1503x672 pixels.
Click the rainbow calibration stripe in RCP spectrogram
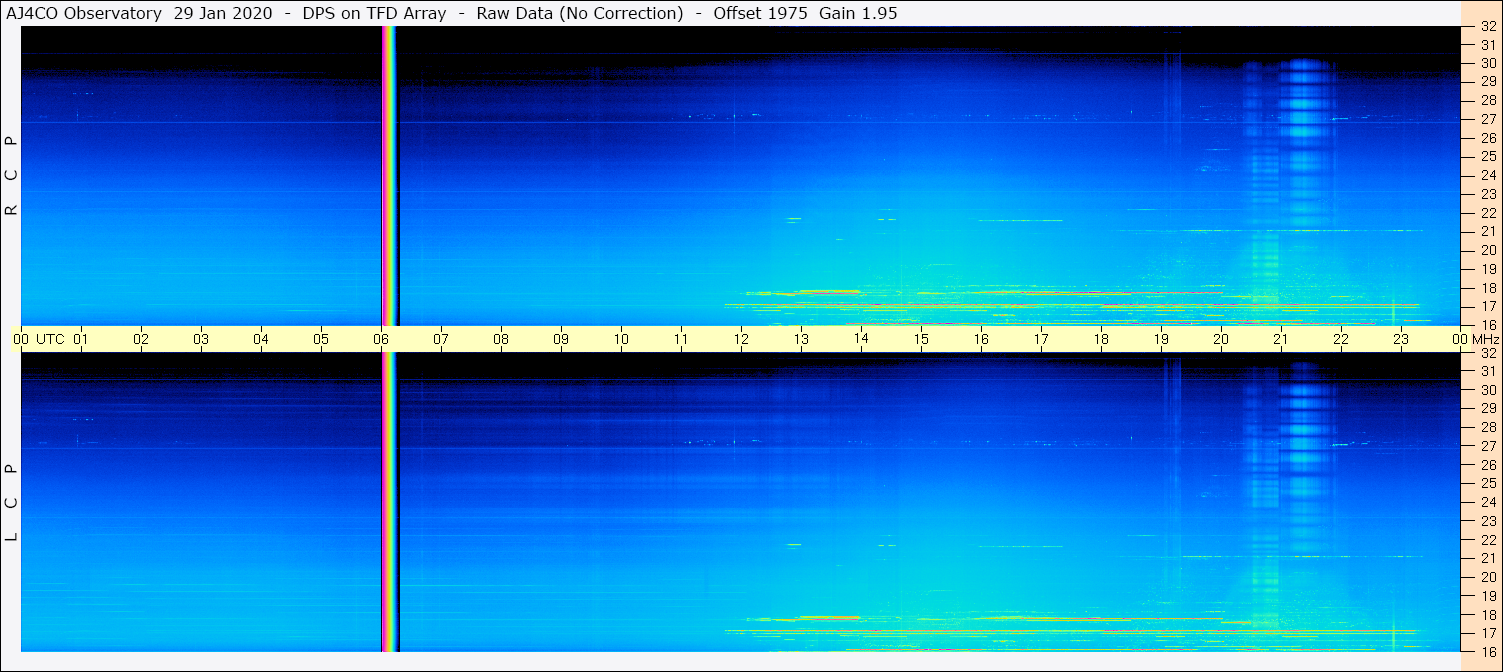[x=390, y=176]
